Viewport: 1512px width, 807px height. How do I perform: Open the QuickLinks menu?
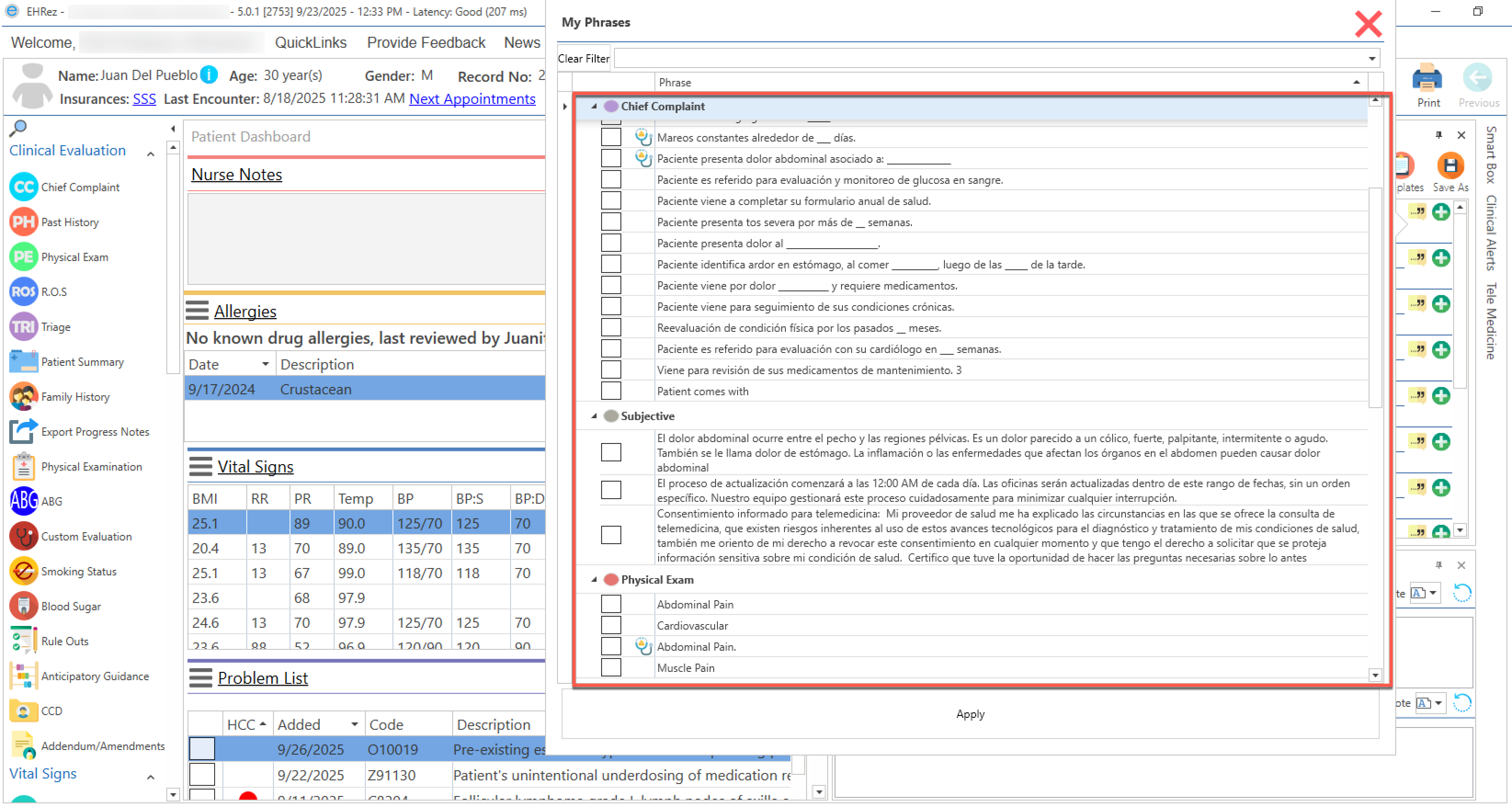(x=311, y=43)
